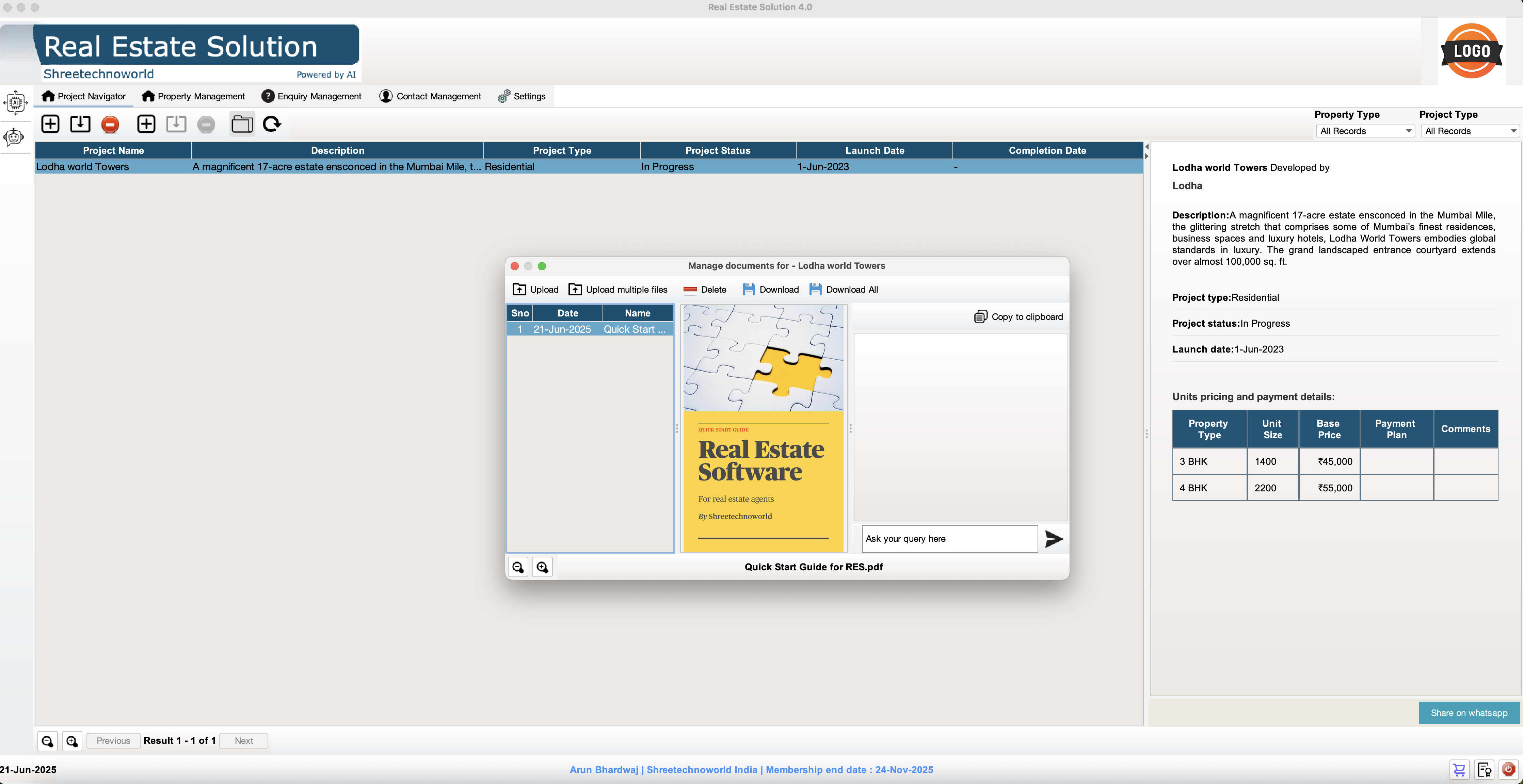
Task: Zoom in on the PDF preview
Action: pyautogui.click(x=542, y=567)
